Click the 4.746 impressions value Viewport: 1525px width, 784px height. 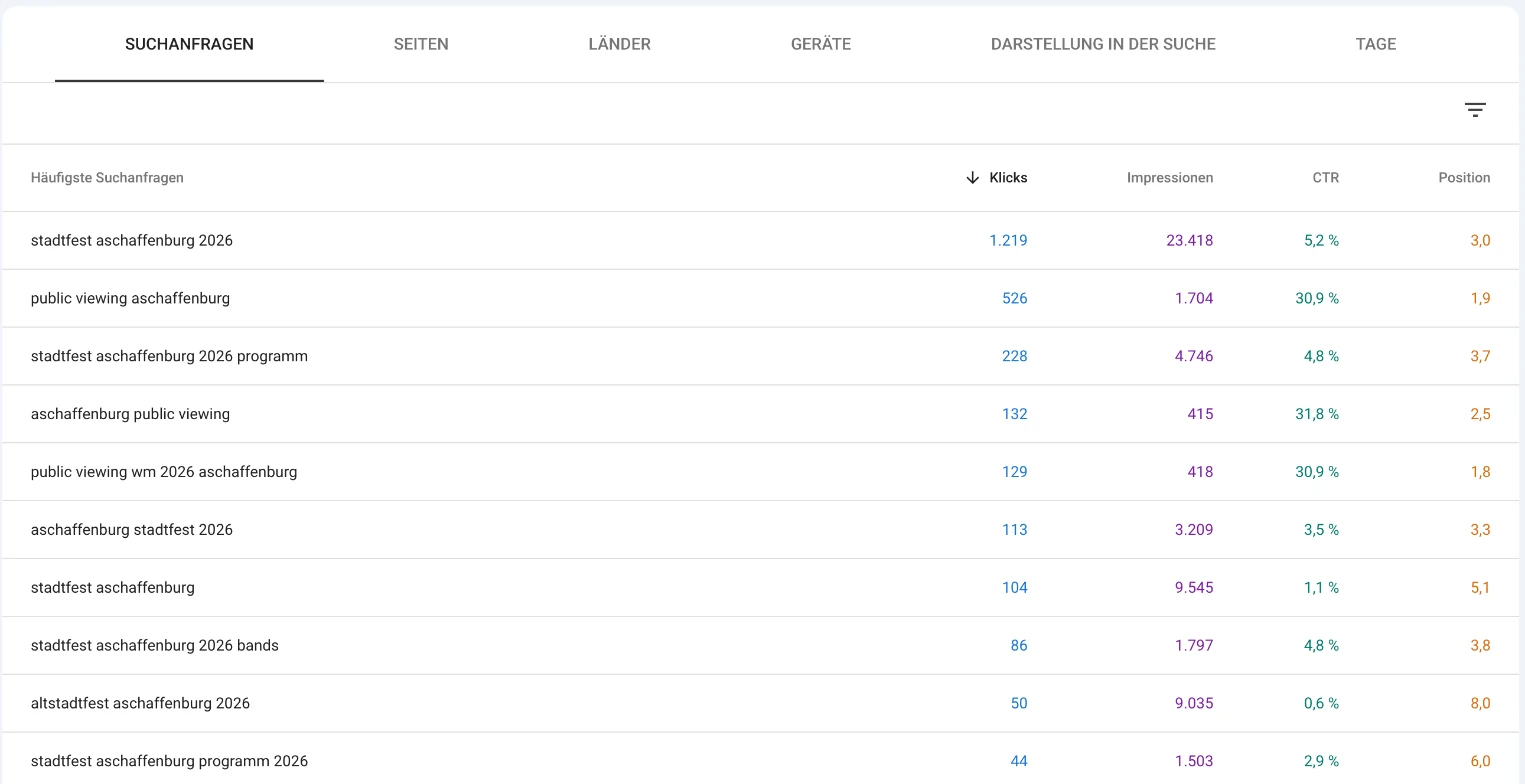pyautogui.click(x=1193, y=356)
